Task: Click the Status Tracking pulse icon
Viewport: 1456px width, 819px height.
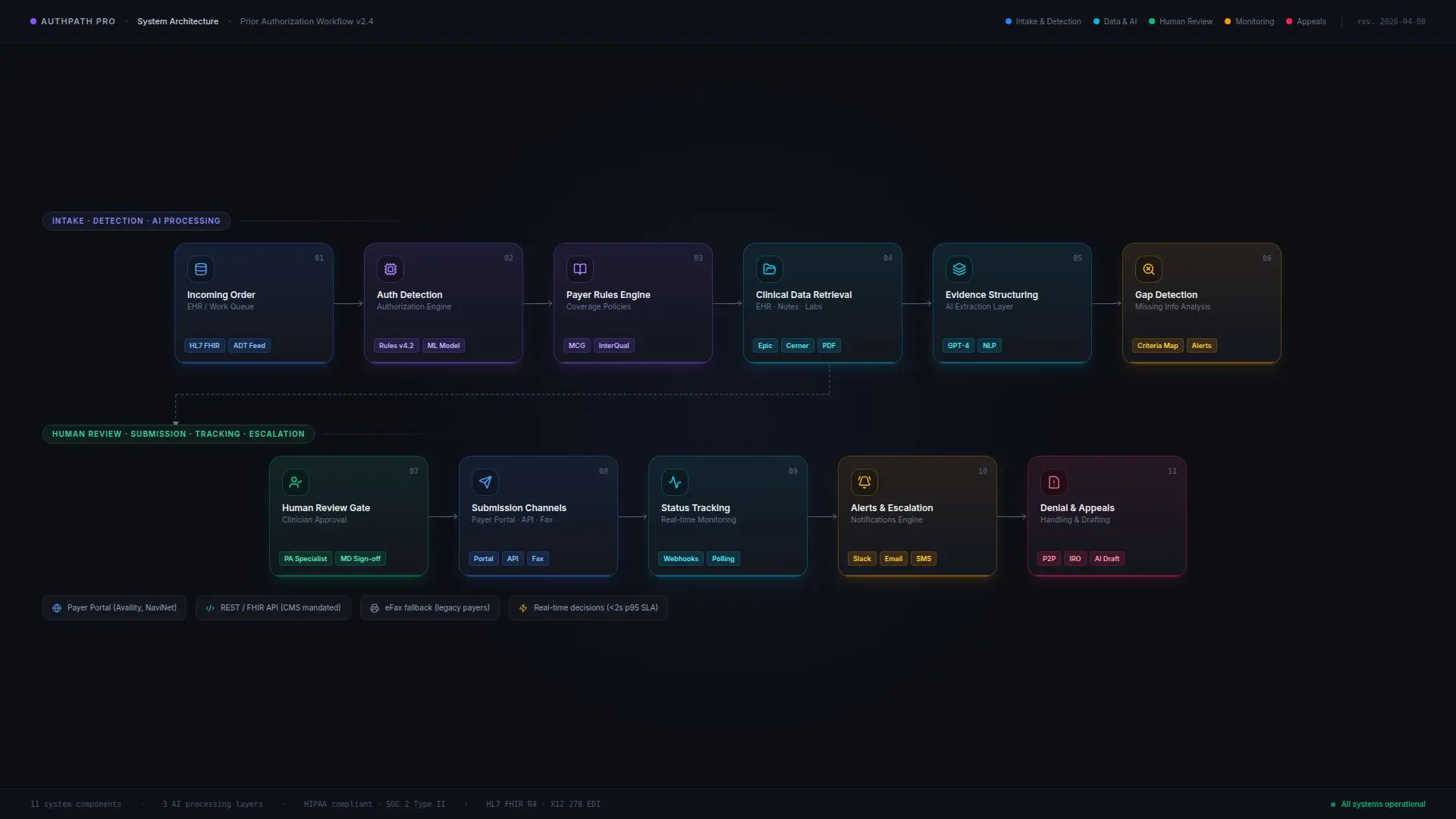Action: click(x=675, y=482)
